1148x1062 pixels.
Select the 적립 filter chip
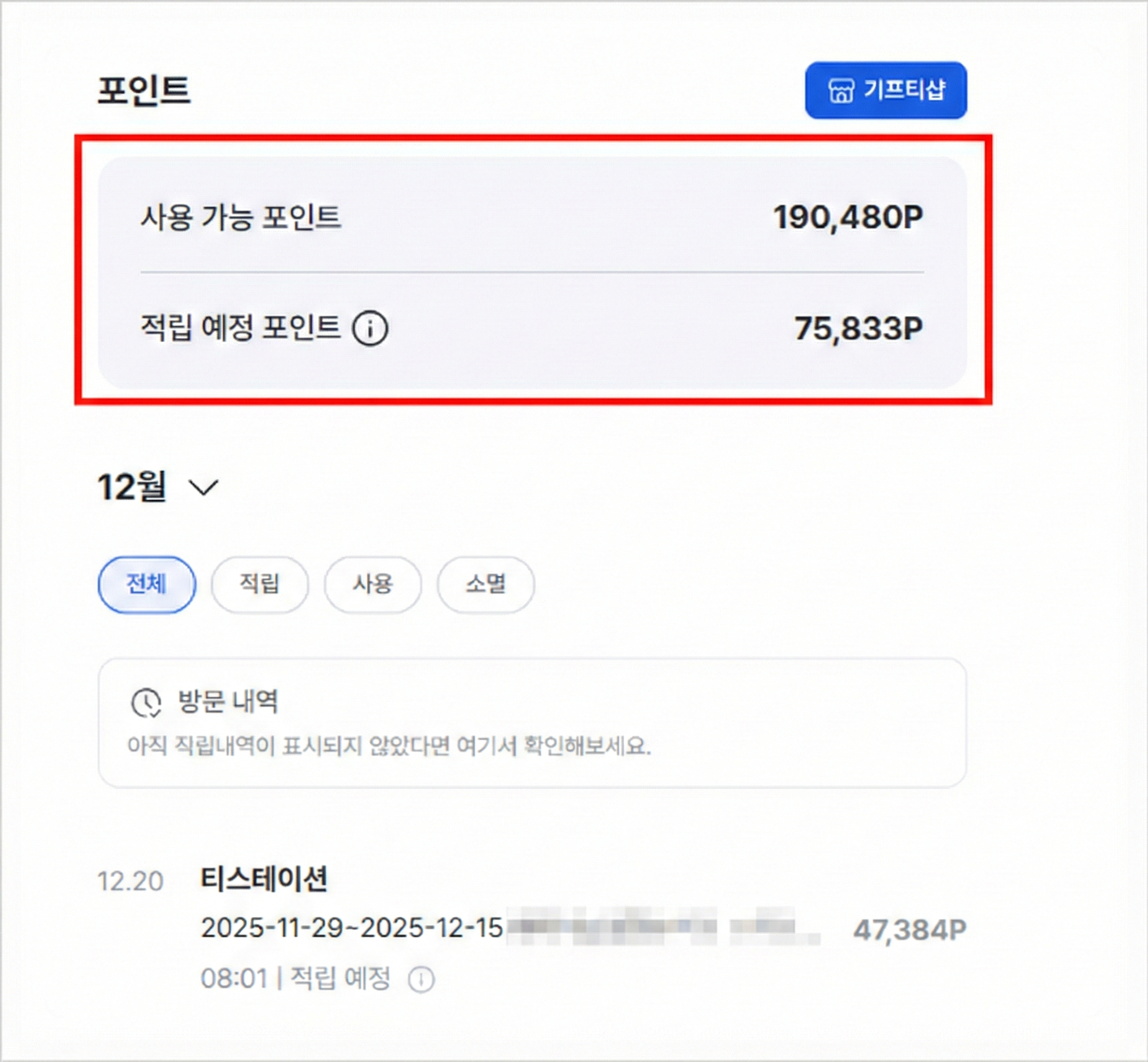click(259, 584)
